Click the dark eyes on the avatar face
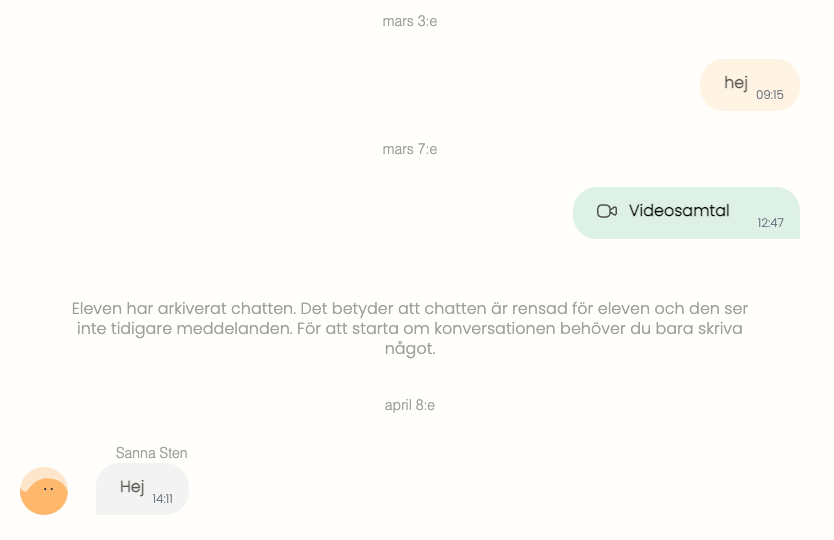 [x=48, y=488]
